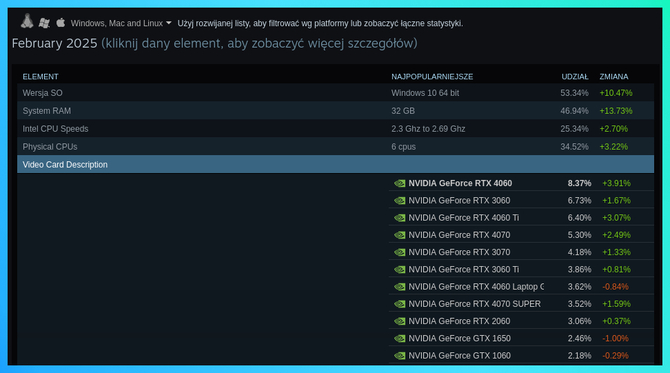The height and width of the screenshot is (373, 670).
Task: Click the ZMIANA column header
Action: click(x=614, y=77)
